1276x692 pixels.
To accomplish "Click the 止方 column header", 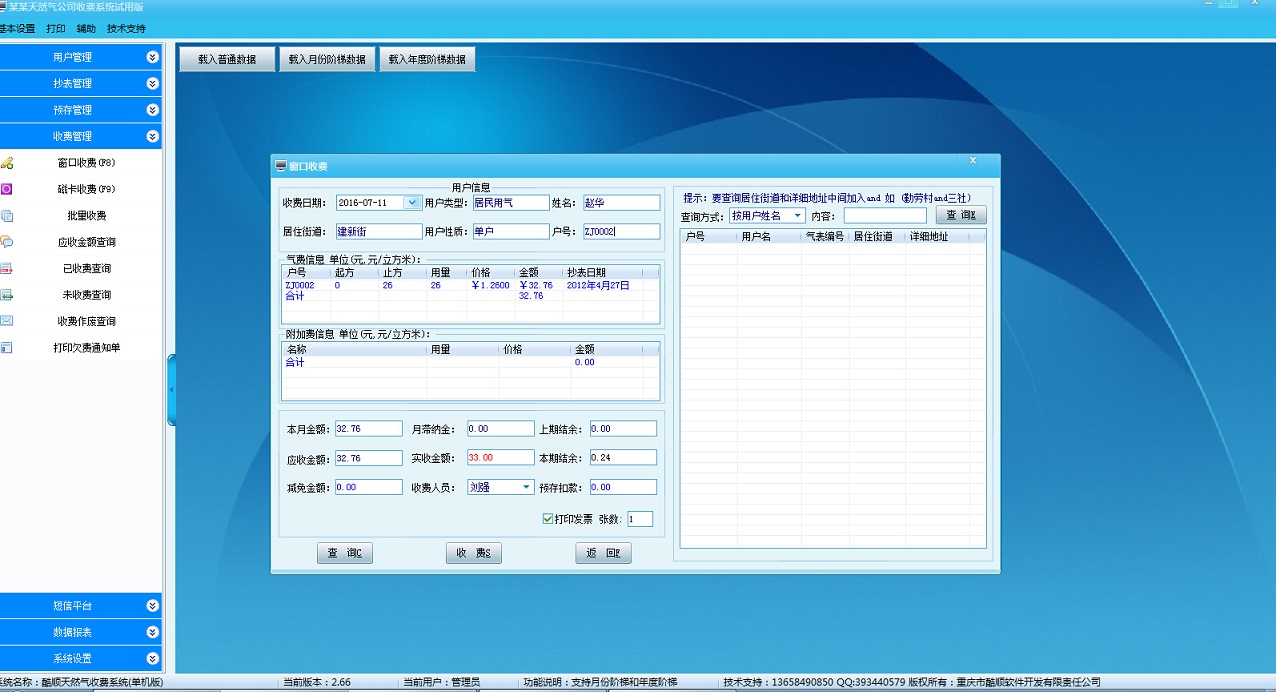I will 403,272.
